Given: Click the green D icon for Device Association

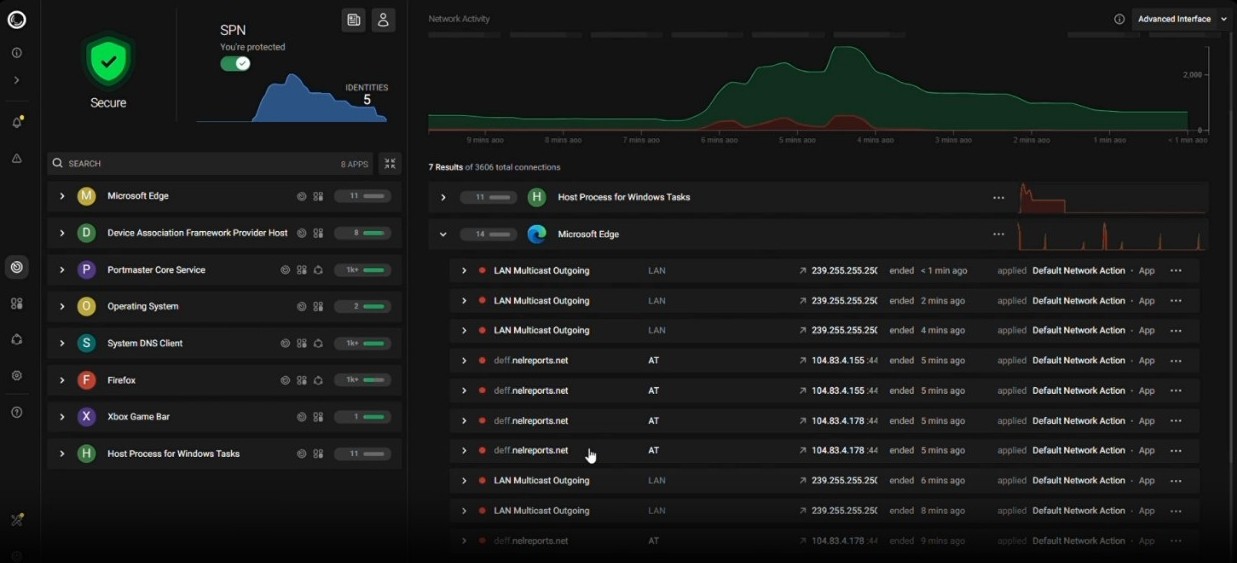Looking at the screenshot, I should coord(87,233).
